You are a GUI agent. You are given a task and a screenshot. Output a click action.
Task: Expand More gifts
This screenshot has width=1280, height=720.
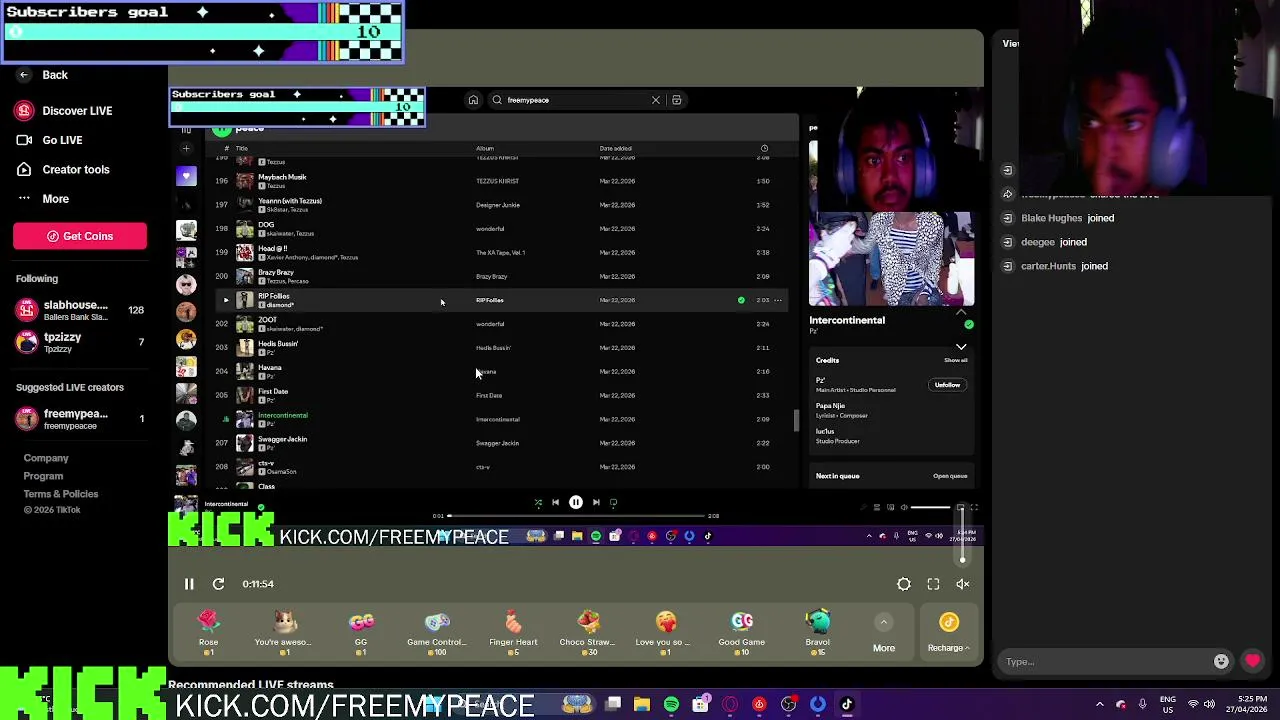[884, 634]
